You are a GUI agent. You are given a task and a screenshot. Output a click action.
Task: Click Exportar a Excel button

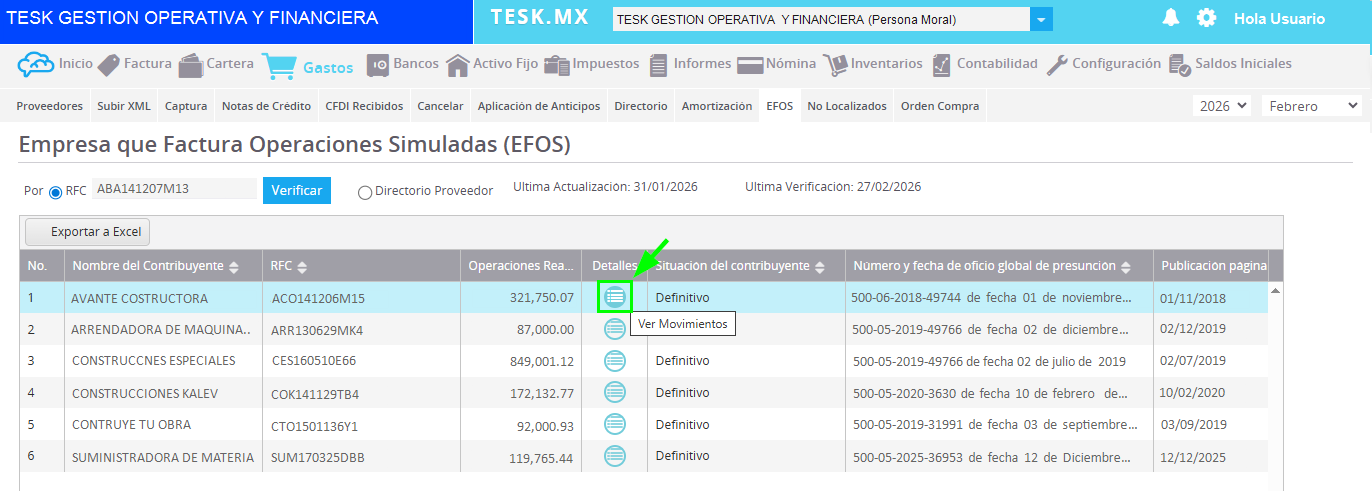(87, 232)
